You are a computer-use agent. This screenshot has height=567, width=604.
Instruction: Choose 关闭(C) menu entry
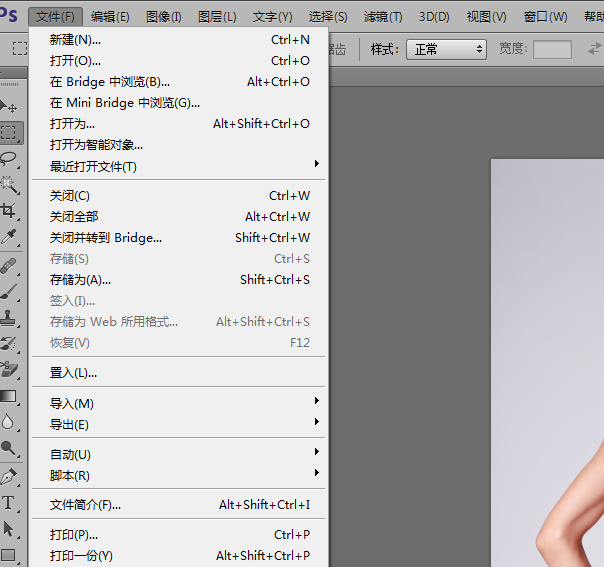(179, 196)
